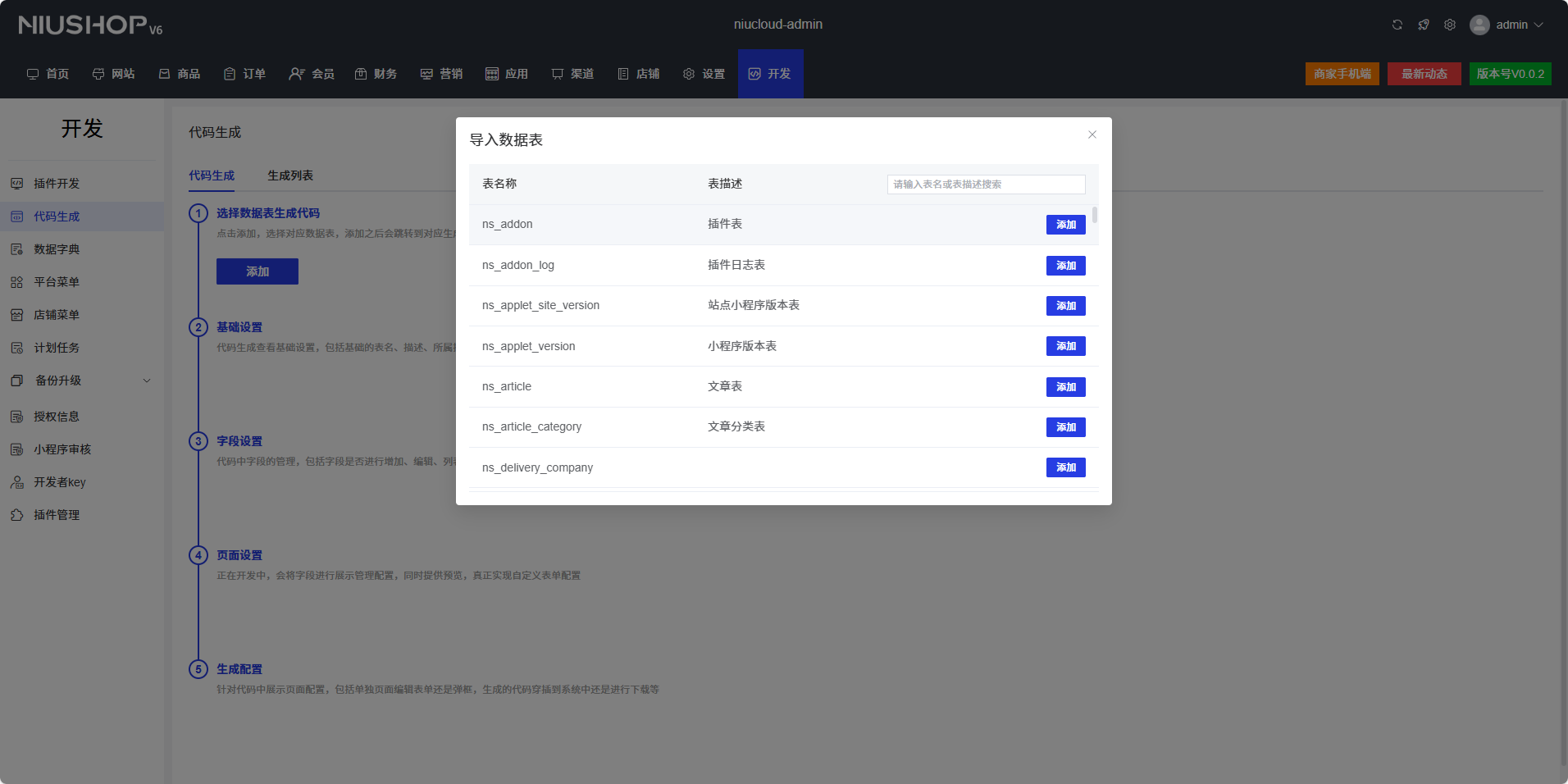Open the gear settings icon beside admin

pos(1450,25)
